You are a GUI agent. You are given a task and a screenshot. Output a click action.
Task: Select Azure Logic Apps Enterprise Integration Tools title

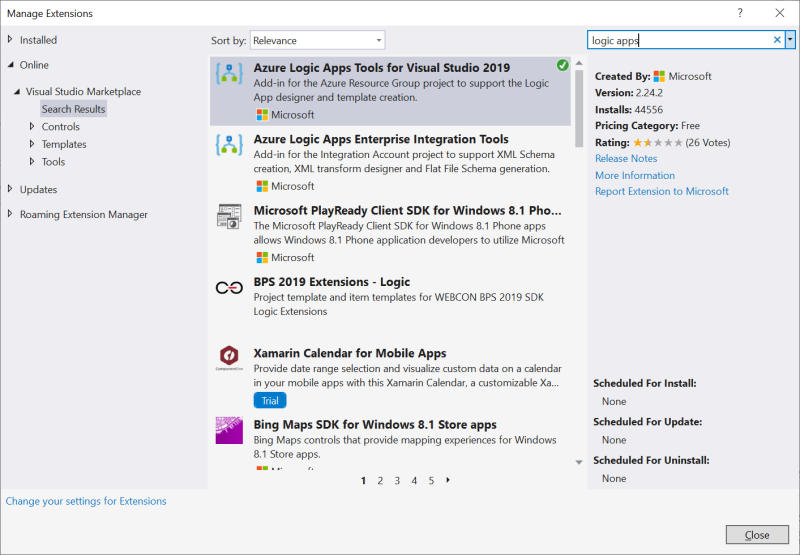381,139
